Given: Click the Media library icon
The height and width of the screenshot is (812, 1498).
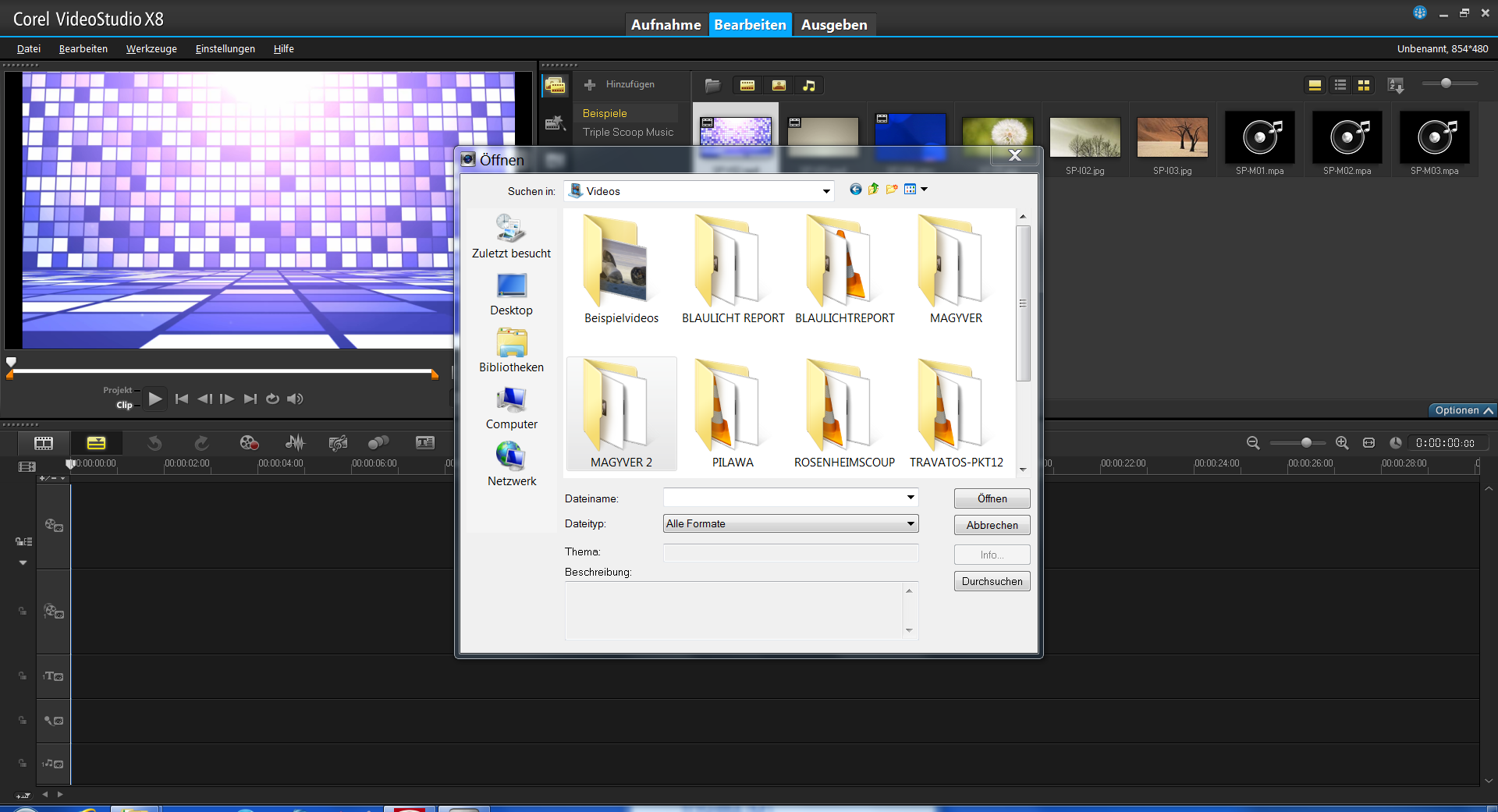Looking at the screenshot, I should point(556,85).
